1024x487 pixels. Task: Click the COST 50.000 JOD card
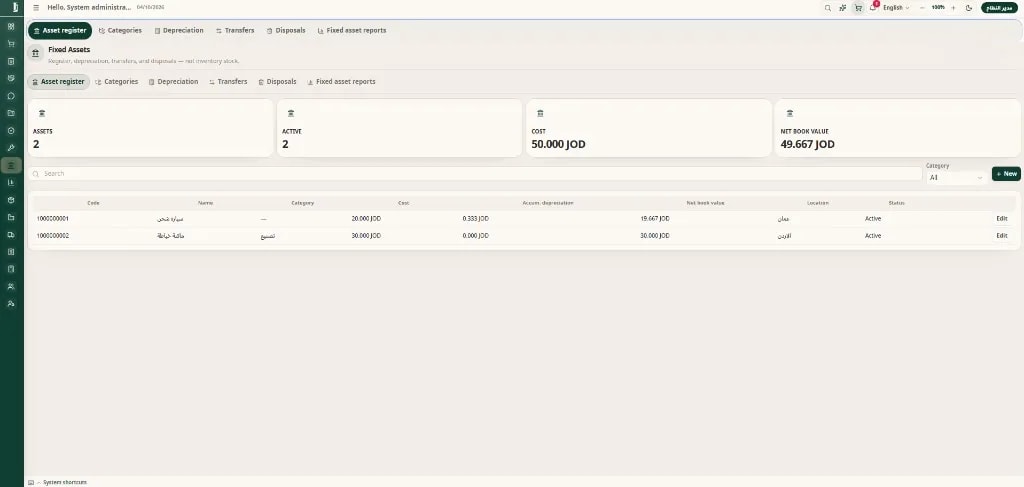[x=648, y=128]
